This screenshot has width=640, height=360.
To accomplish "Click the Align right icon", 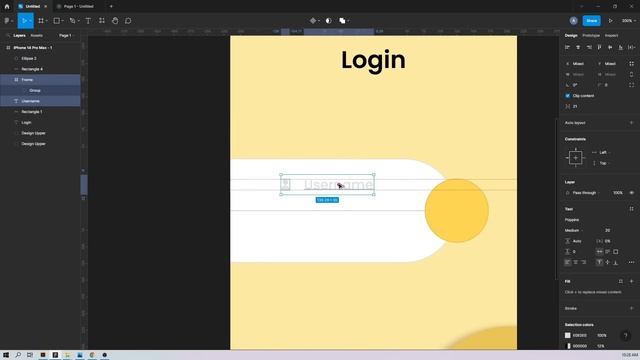I will [589, 47].
